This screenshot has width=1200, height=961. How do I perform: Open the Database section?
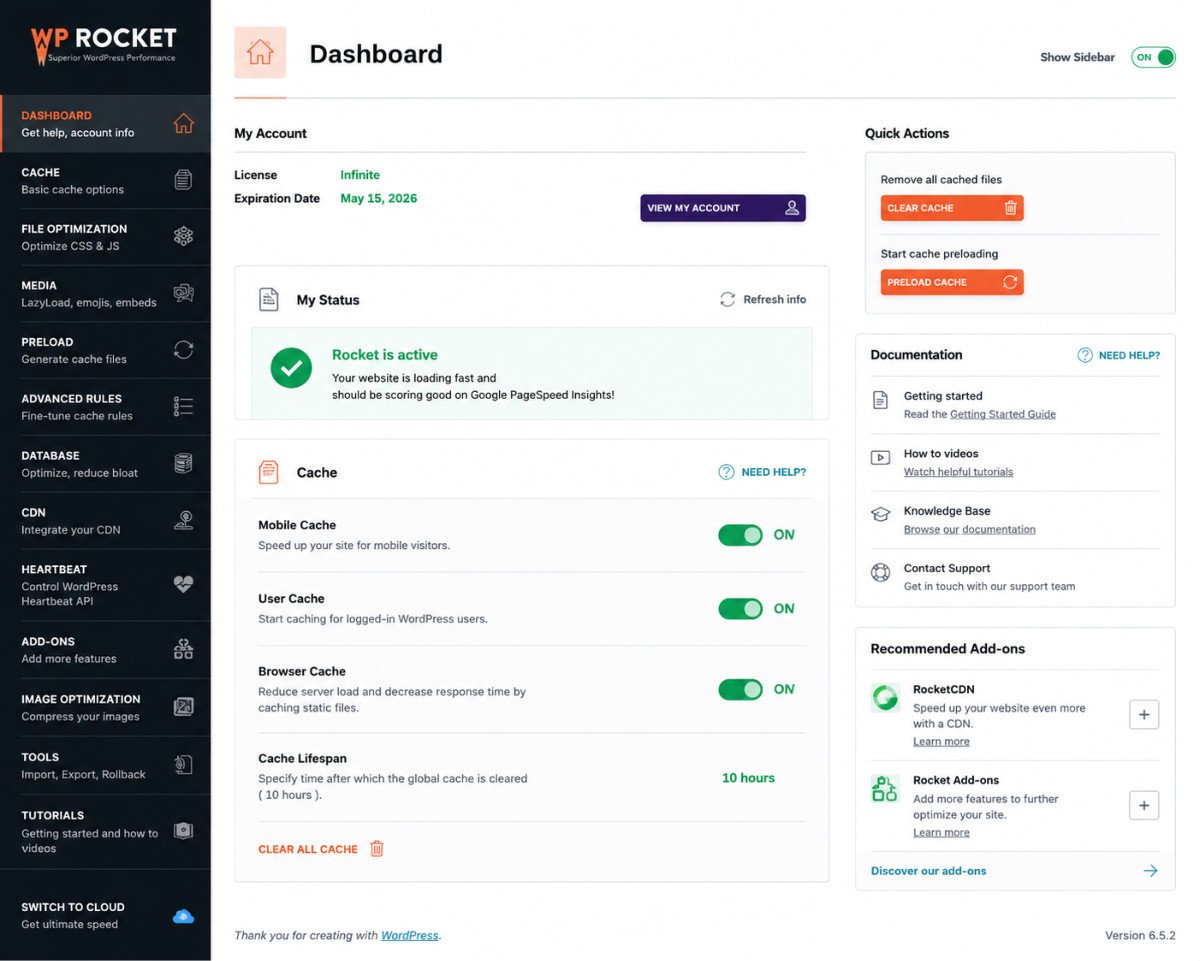[105, 463]
